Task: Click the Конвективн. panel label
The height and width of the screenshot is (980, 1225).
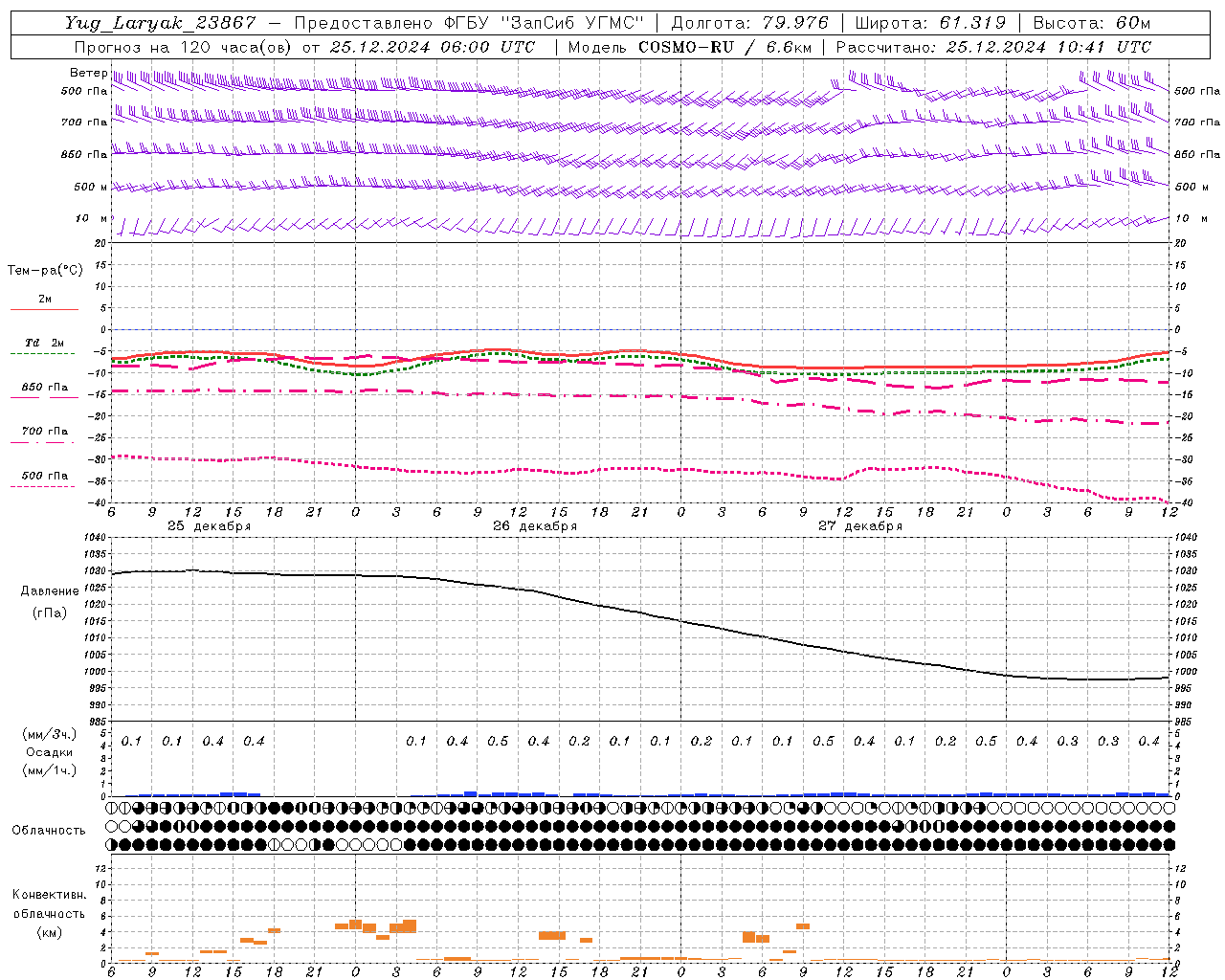Action: 50,895
